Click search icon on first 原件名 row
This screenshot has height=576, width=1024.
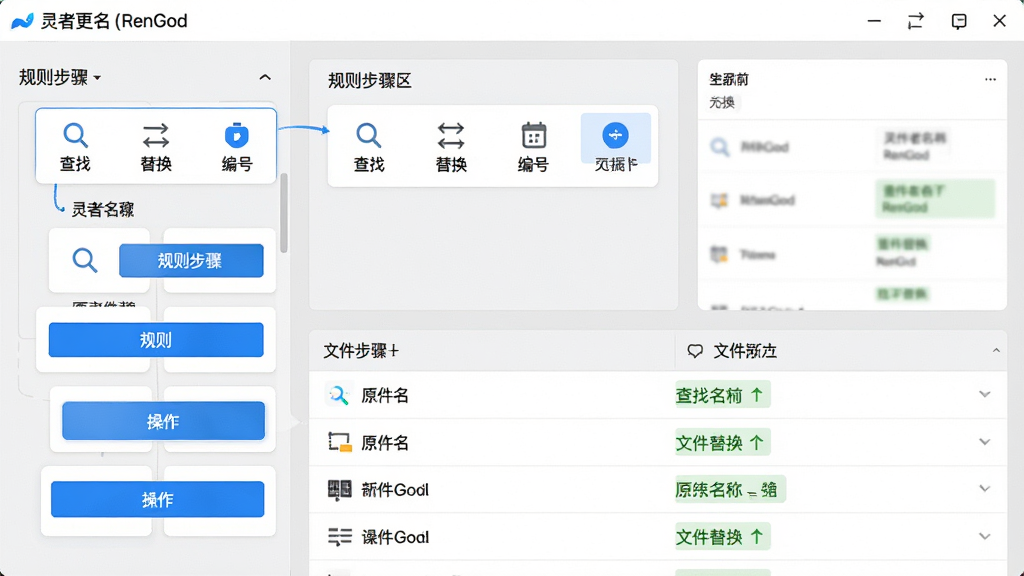pyautogui.click(x=338, y=395)
